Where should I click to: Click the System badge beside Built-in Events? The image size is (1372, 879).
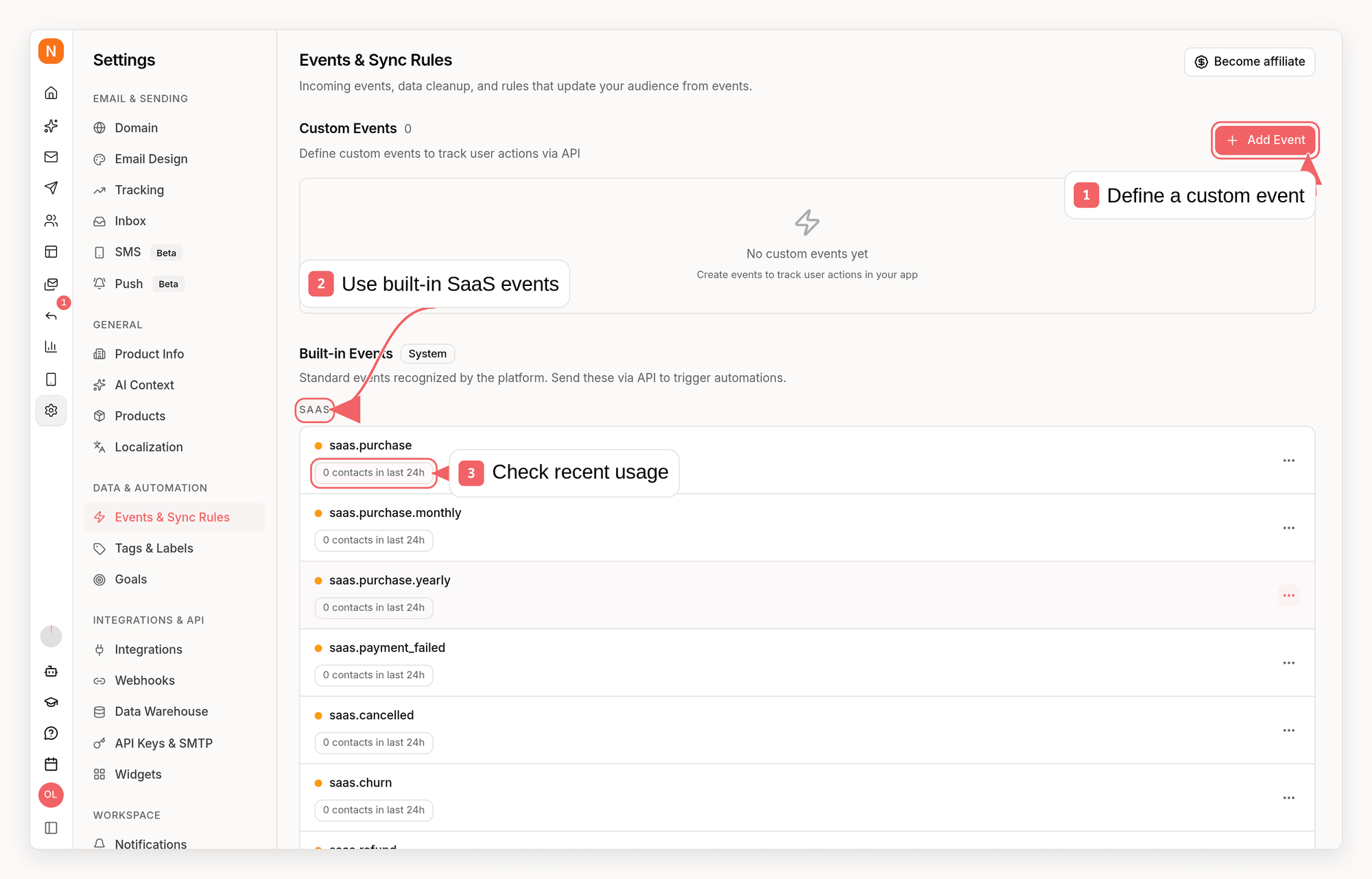point(427,354)
